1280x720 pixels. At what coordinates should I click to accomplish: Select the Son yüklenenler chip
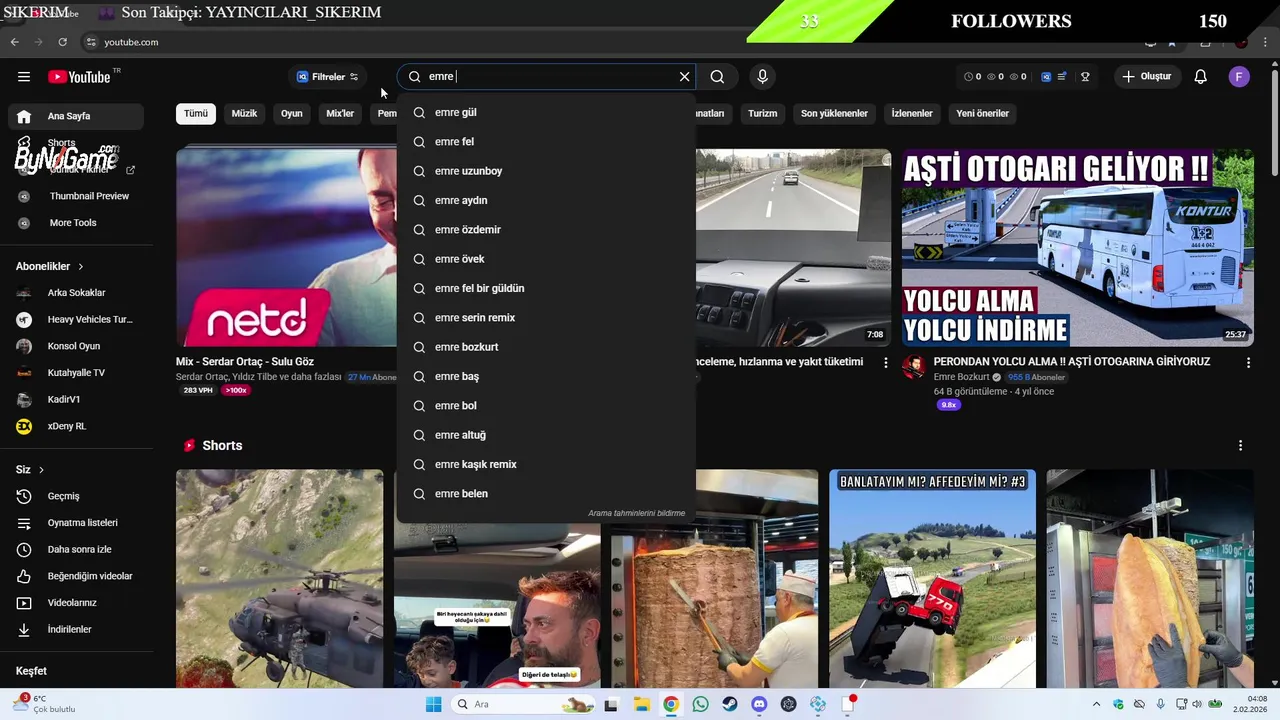point(834,113)
